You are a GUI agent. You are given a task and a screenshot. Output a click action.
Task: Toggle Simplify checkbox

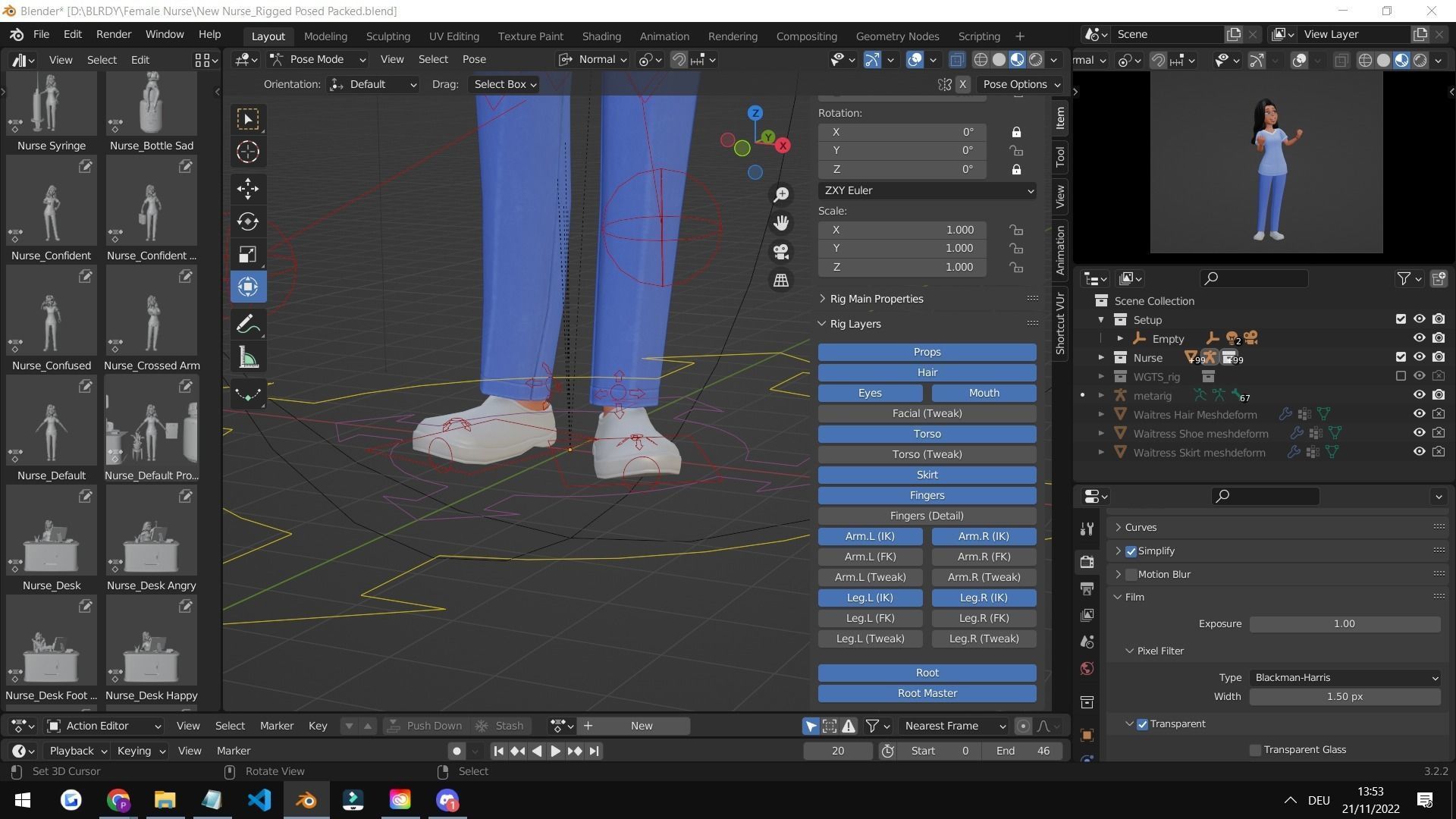tap(1131, 551)
